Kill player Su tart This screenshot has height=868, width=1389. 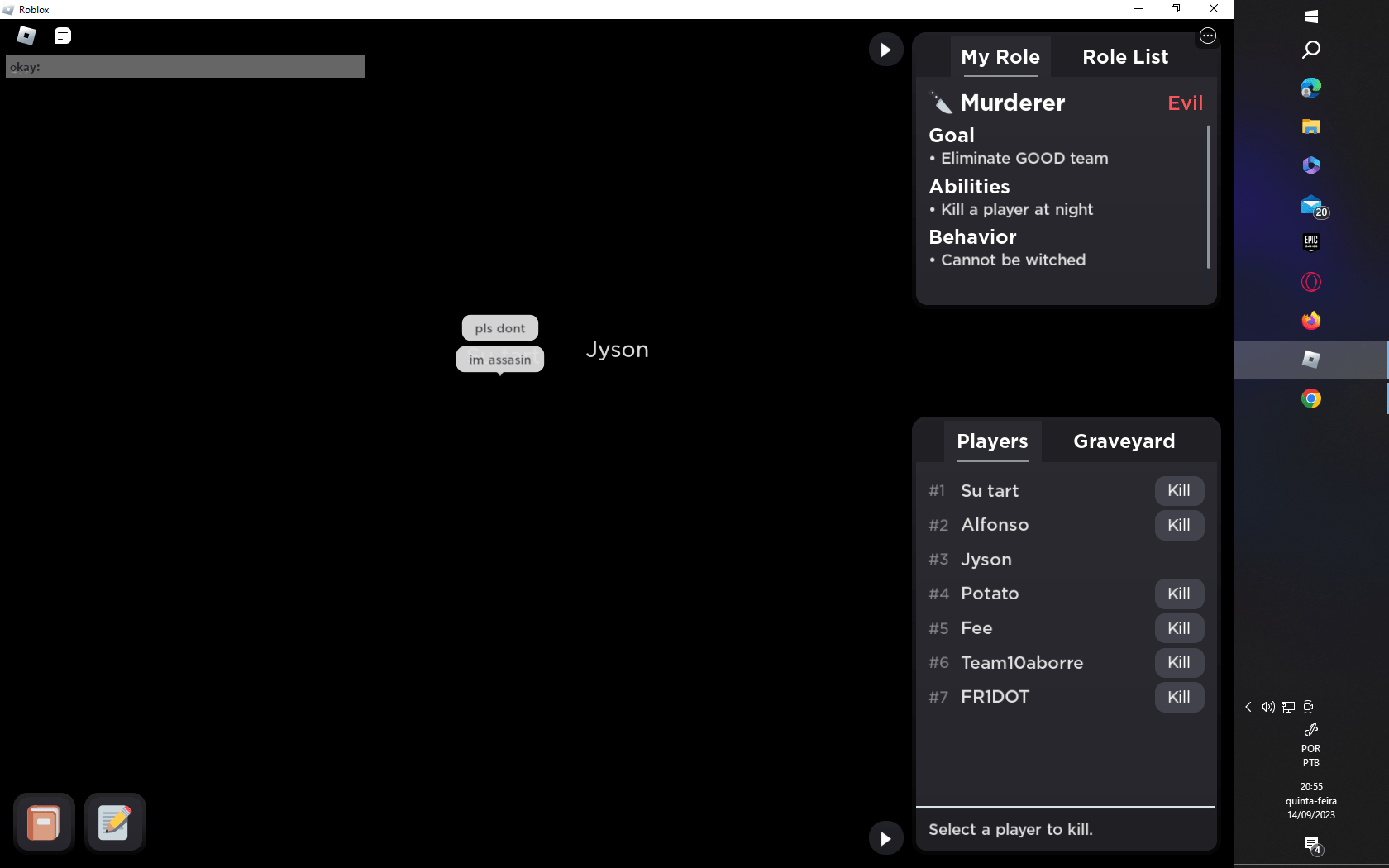click(x=1178, y=490)
